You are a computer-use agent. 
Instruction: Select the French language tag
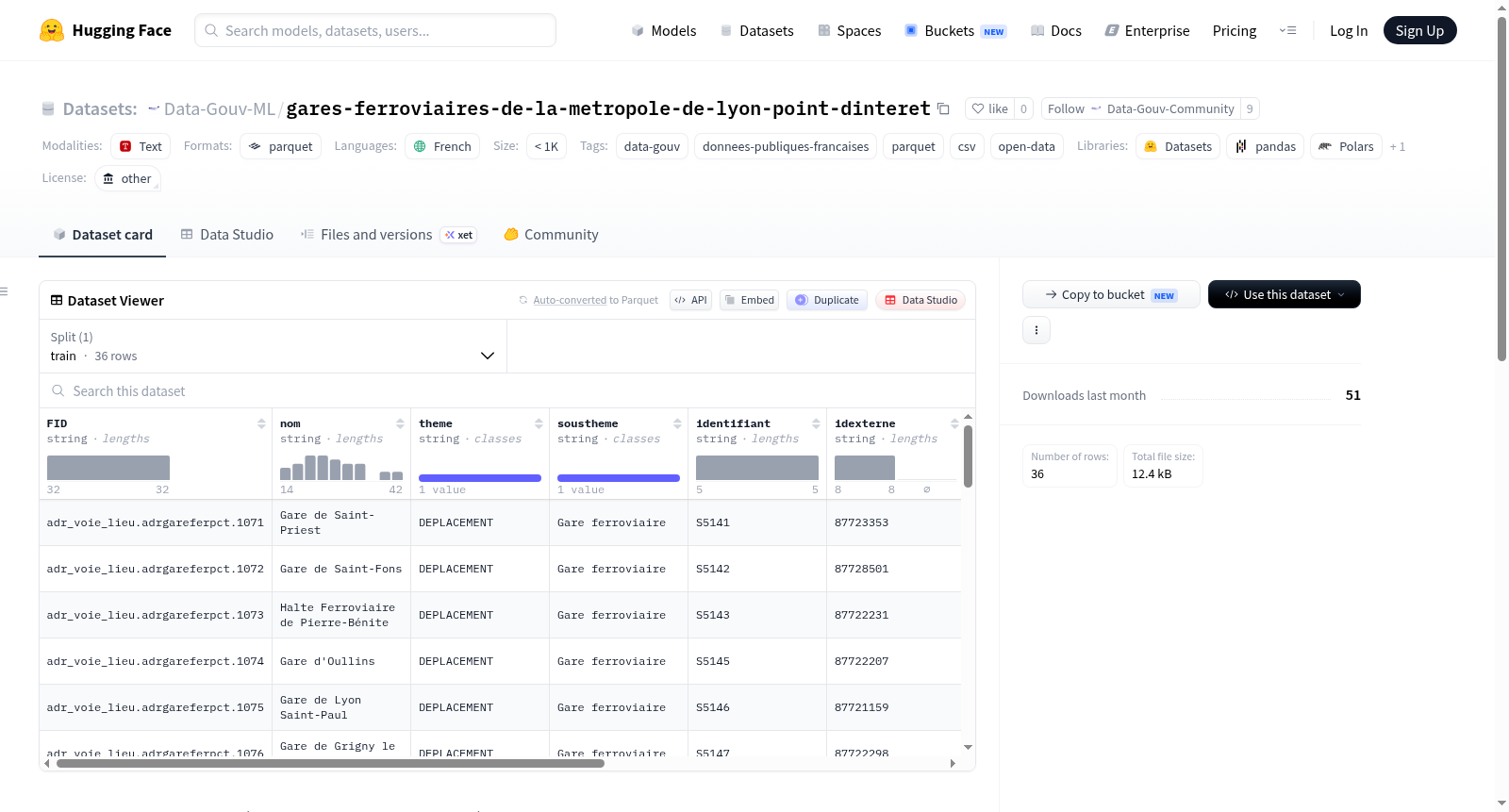point(442,146)
